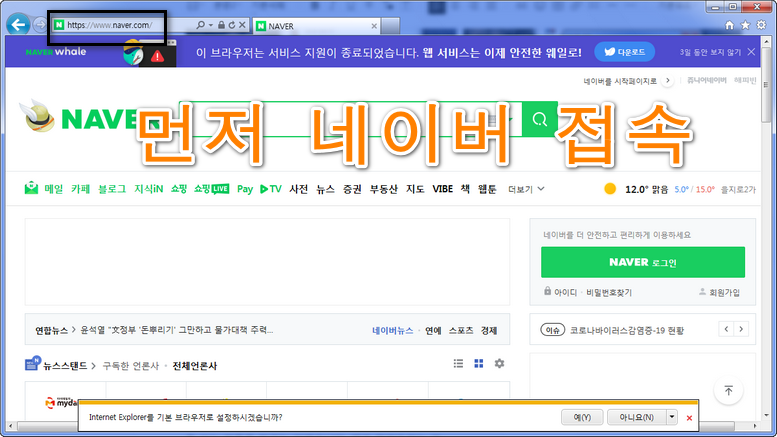
Task: Open Pay in Naver menu
Action: pos(245,189)
